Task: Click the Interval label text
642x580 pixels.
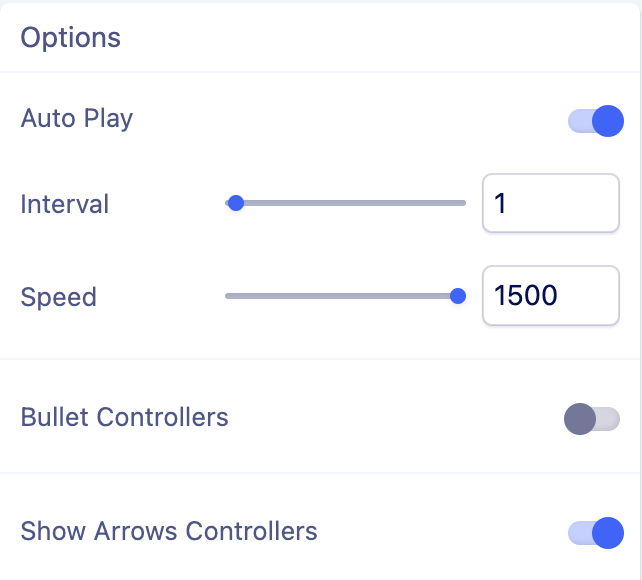Action: (65, 204)
